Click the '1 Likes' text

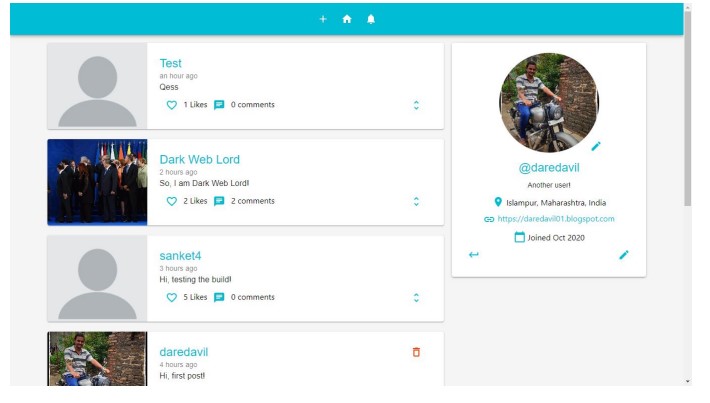[195, 105]
